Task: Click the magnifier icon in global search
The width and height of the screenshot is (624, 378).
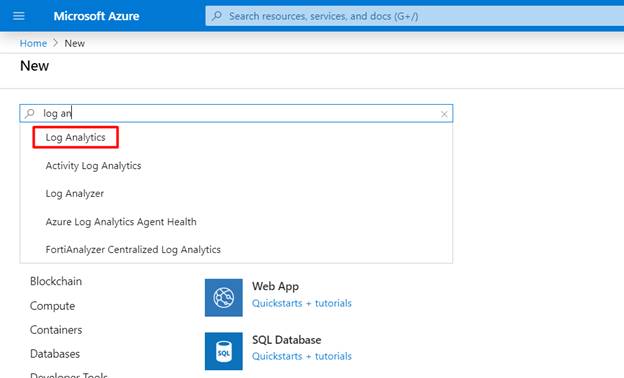Action: 217,16
